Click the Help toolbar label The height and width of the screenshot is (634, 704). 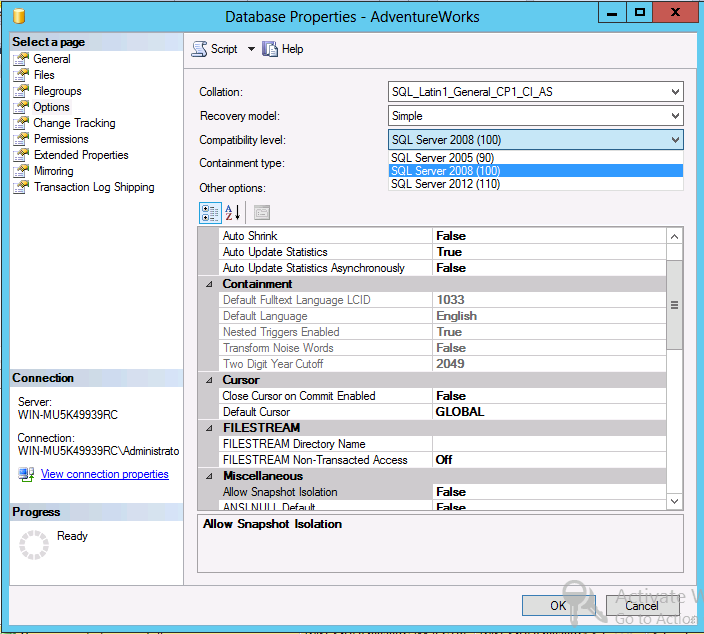(292, 49)
